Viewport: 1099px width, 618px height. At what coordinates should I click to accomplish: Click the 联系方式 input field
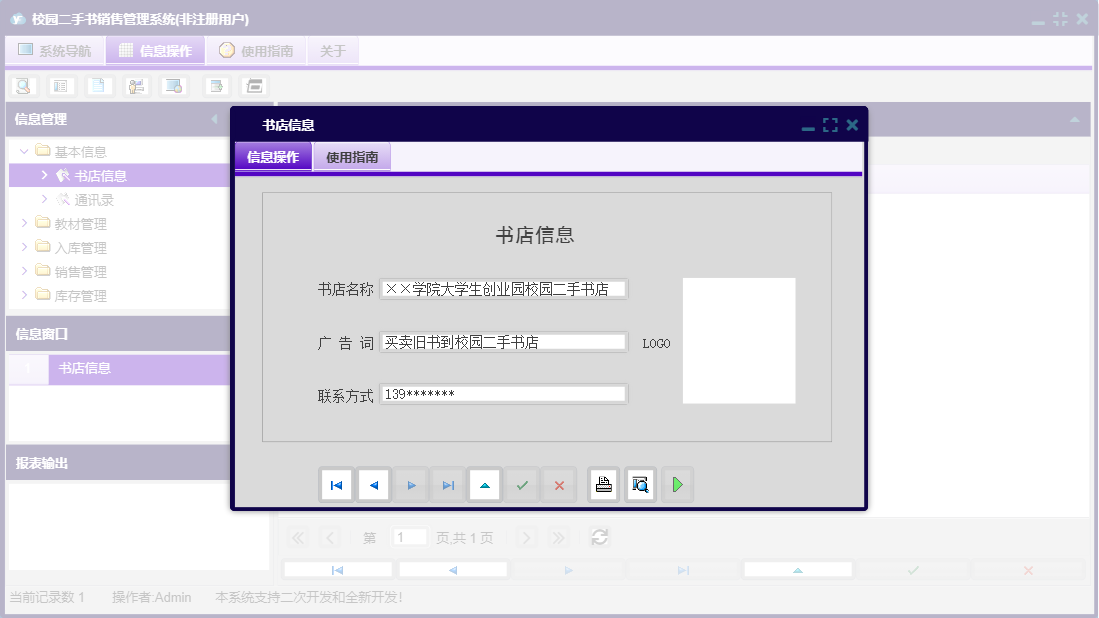[503, 393]
